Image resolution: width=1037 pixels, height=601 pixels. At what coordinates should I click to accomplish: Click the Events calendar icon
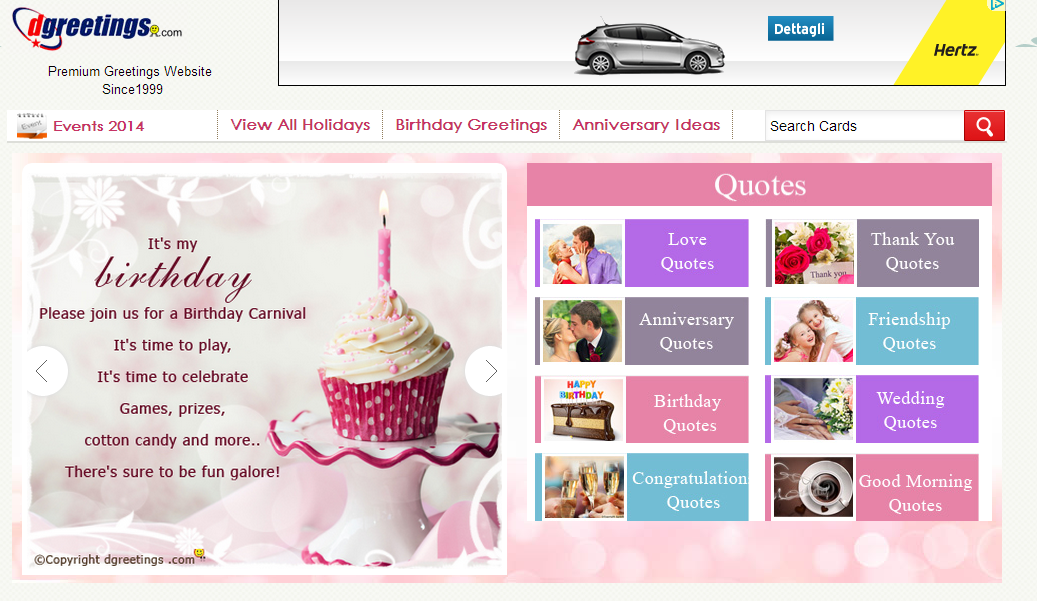coord(31,125)
